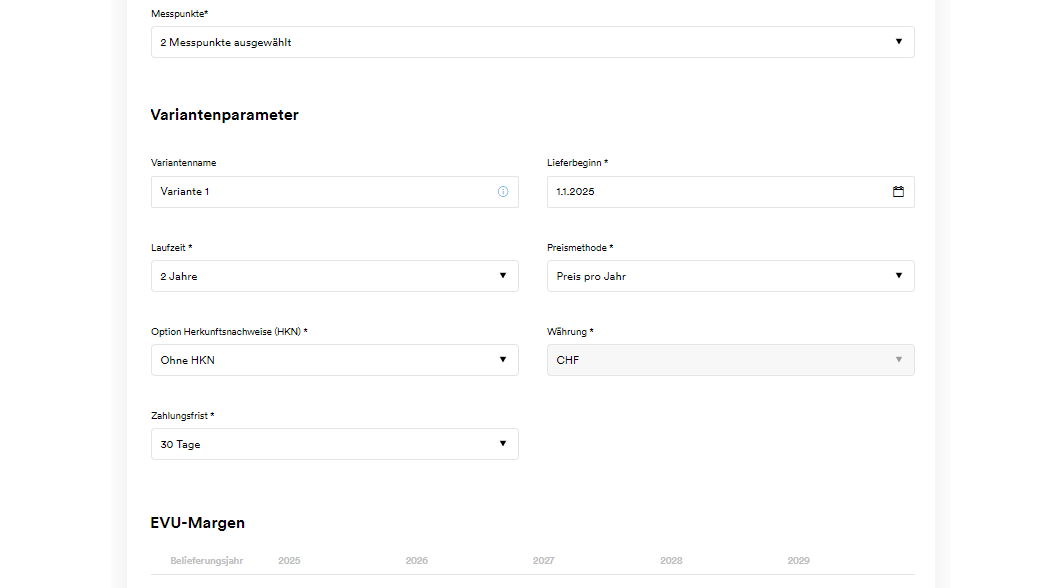Click the Preismethode field label
The image size is (1047, 588).
coord(580,247)
